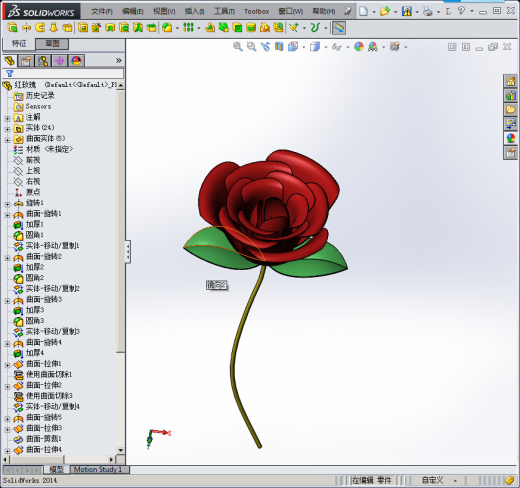Open the Appearances task pane icon

tap(510, 138)
